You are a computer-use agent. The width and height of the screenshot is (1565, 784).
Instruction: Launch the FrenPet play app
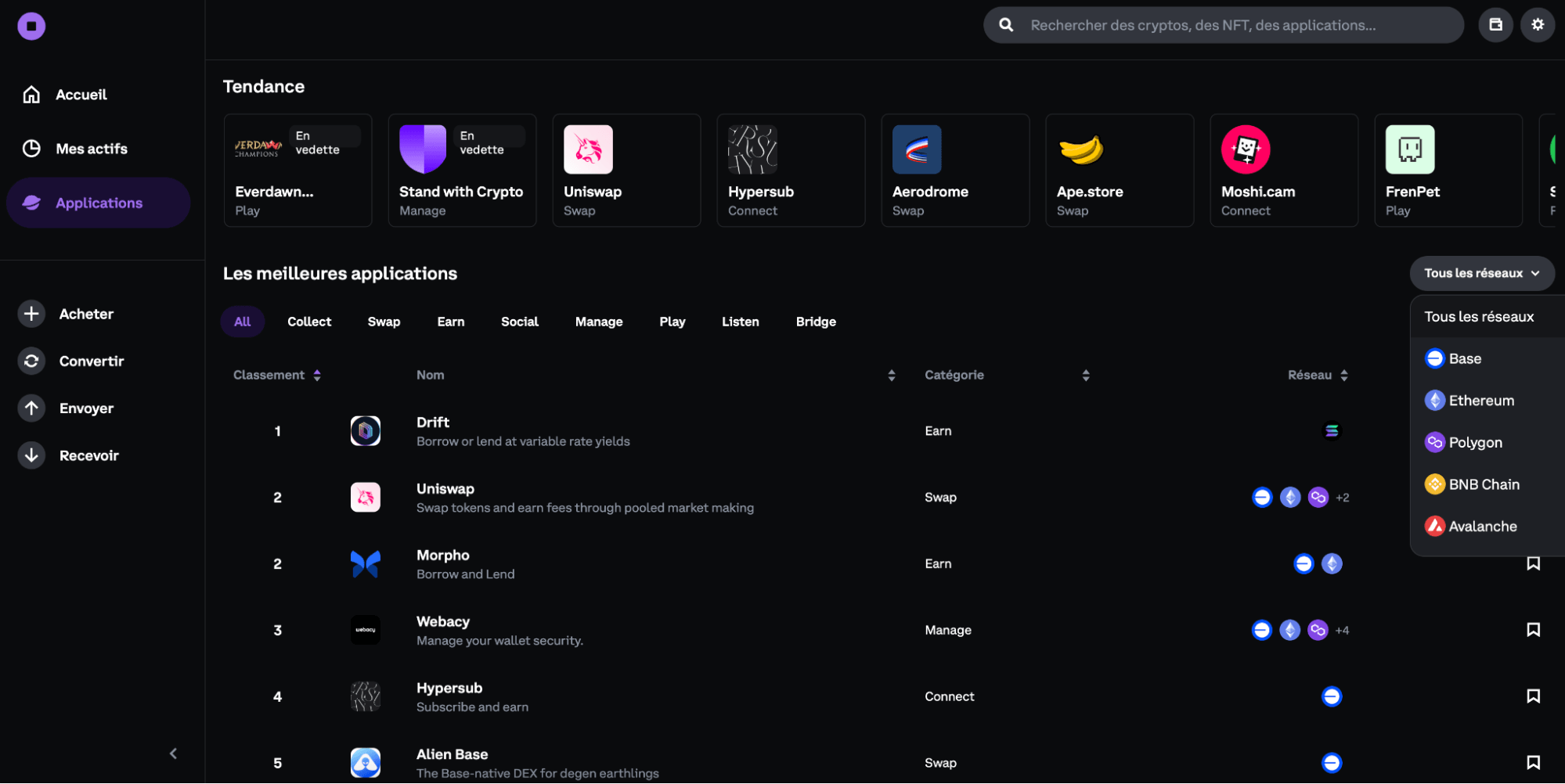[1410, 149]
